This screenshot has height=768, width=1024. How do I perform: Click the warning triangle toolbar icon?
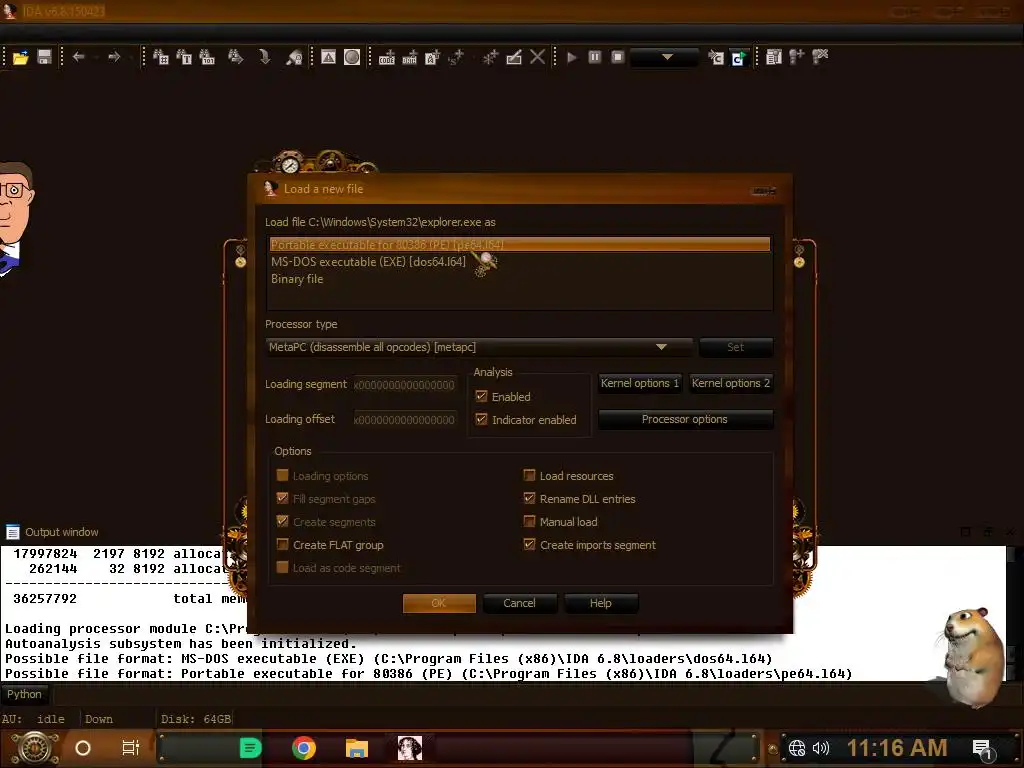click(328, 57)
